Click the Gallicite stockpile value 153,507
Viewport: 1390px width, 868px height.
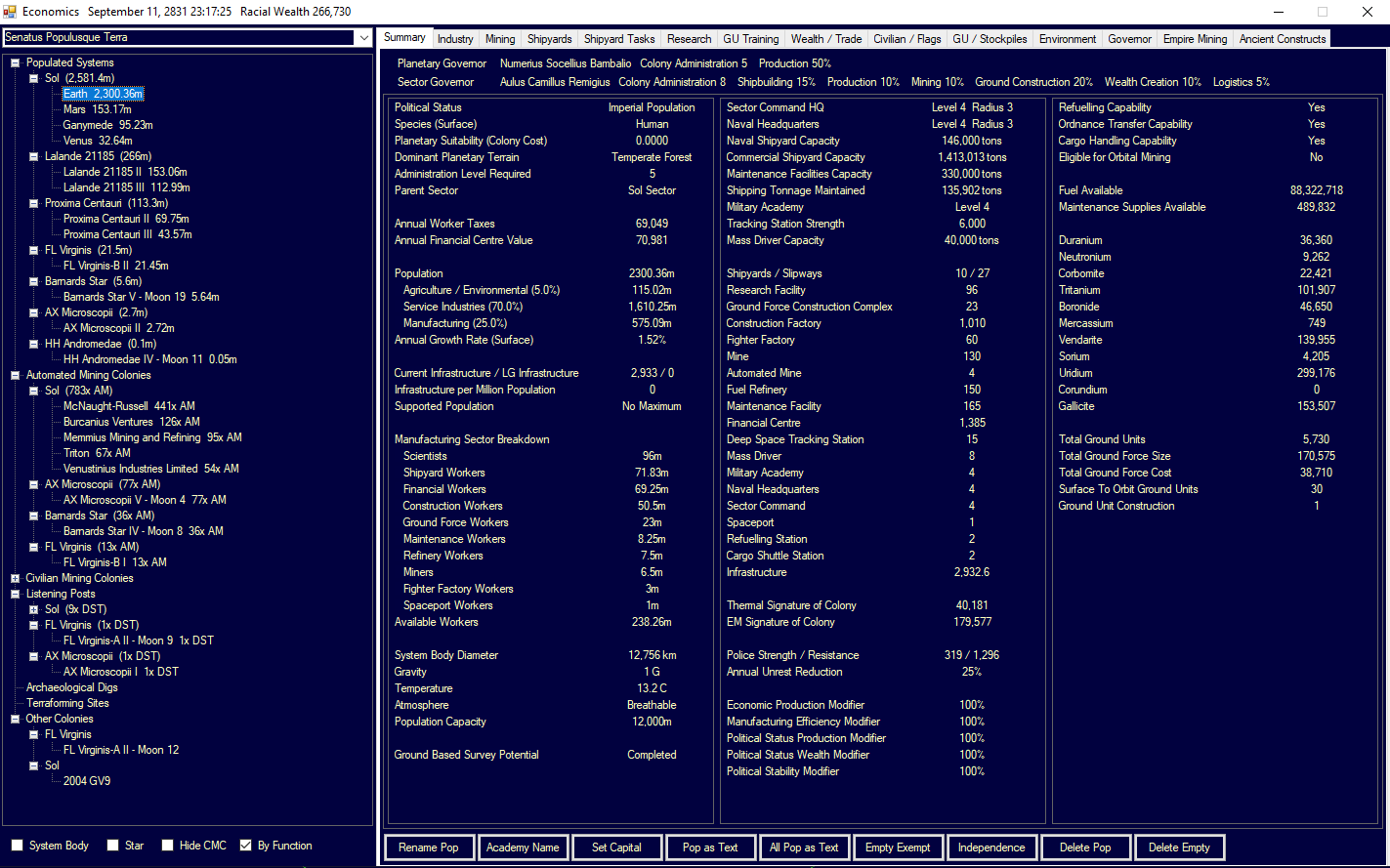pos(1317,406)
